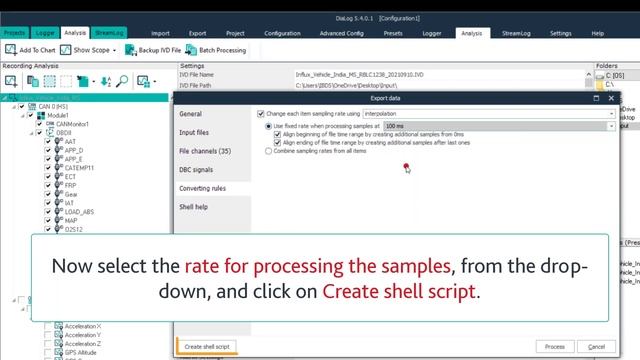Viewport: 640px width, 360px height.
Task: Click the chart grid layout icon
Action: (143, 81)
